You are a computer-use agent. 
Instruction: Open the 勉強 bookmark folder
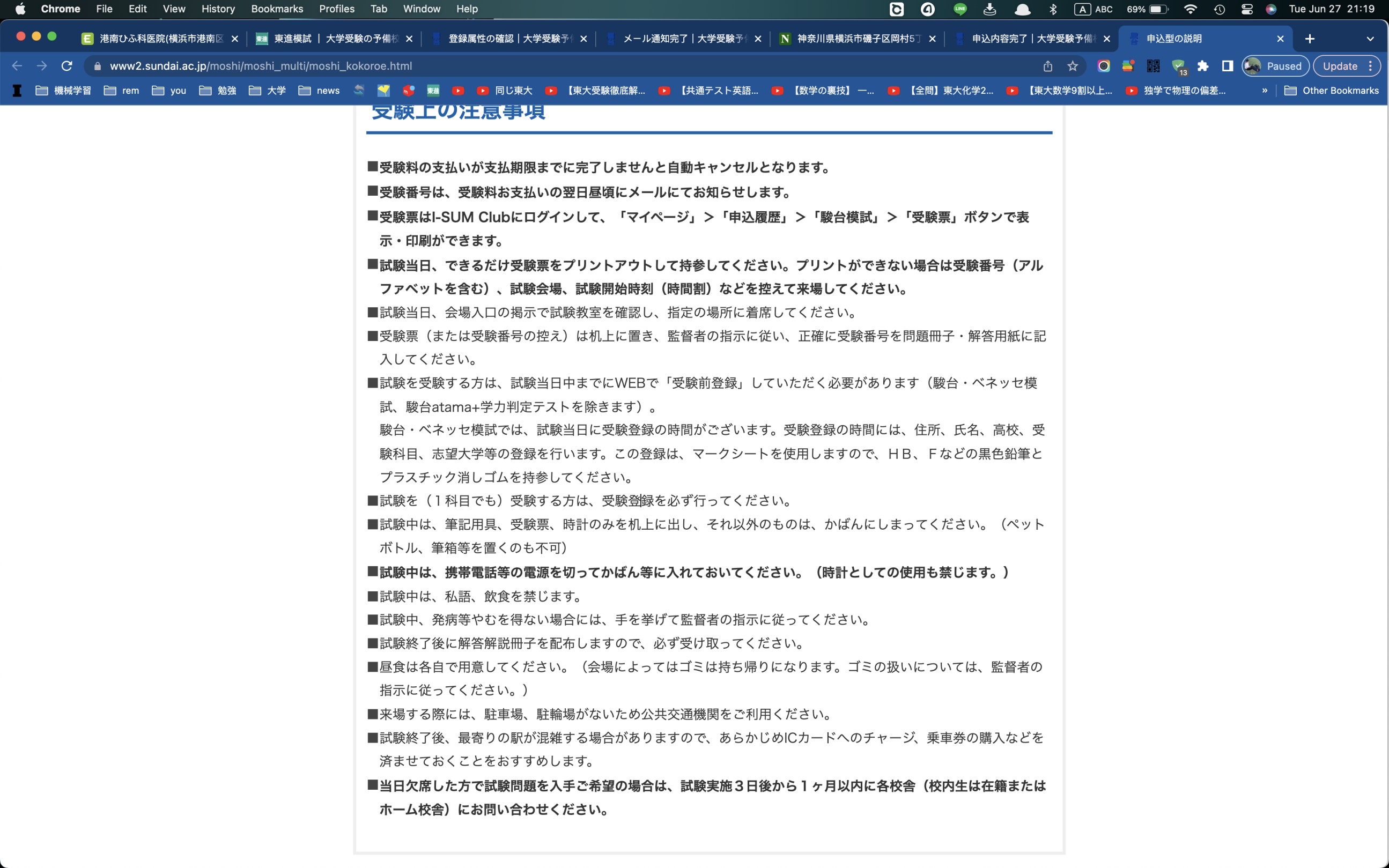click(x=218, y=91)
